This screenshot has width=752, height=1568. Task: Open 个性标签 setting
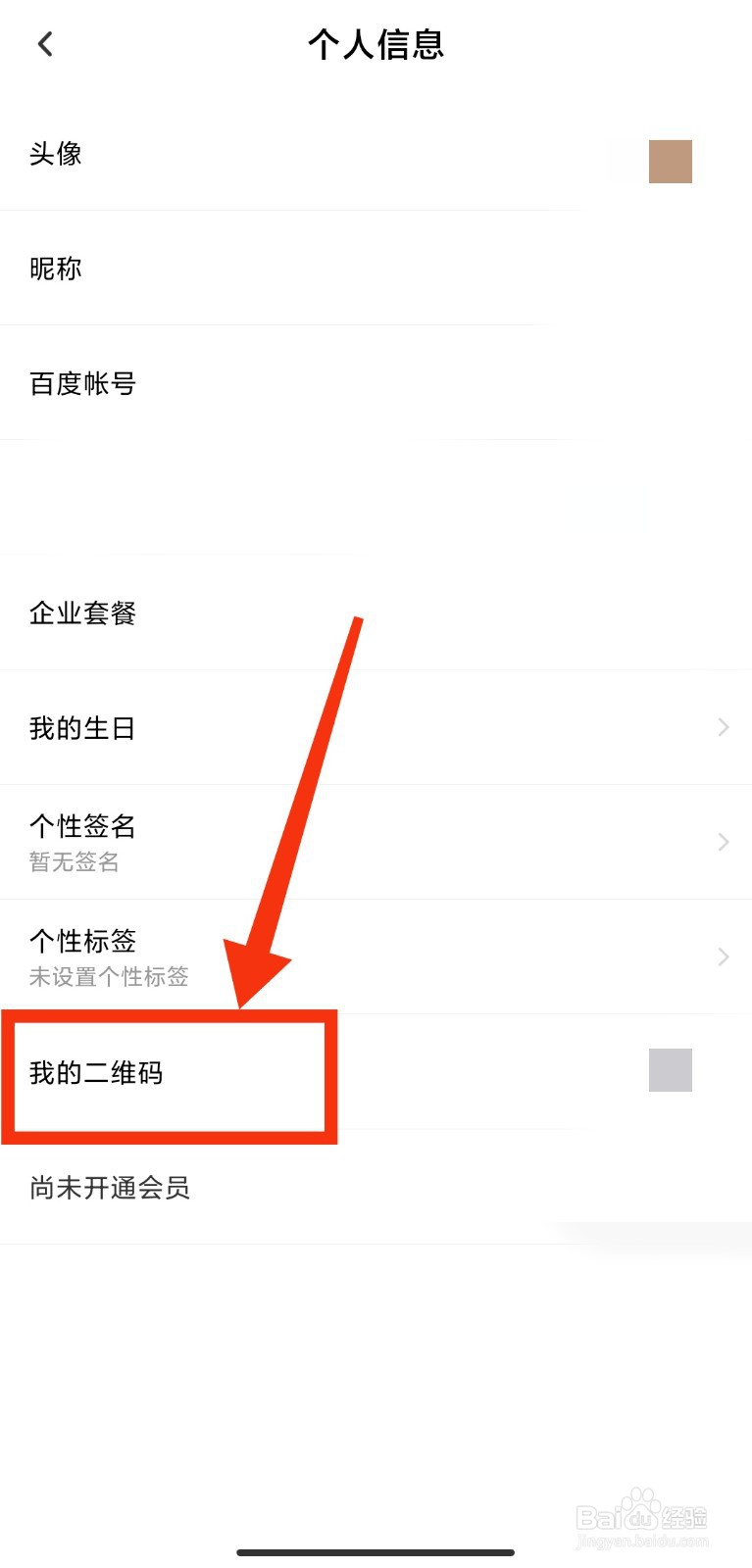click(376, 957)
